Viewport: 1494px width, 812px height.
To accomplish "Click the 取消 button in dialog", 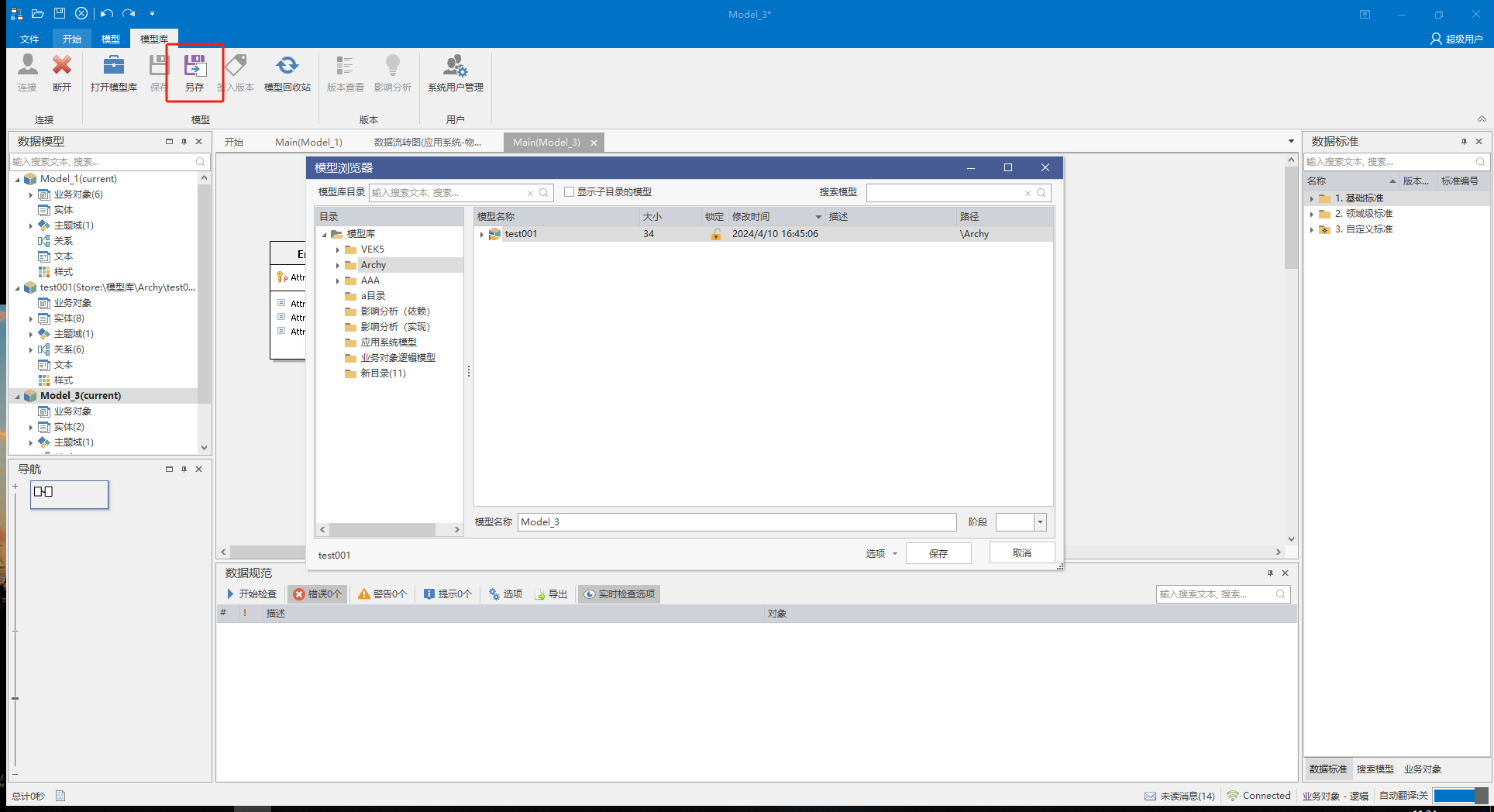I will [x=1022, y=552].
